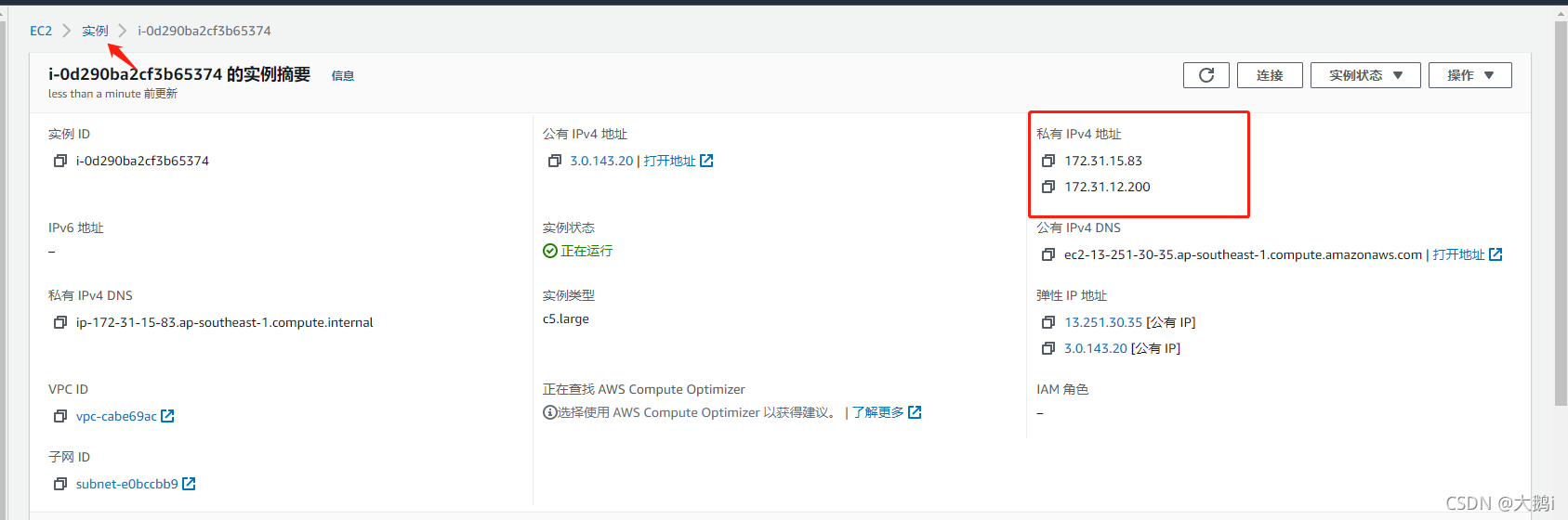
Task: Copy public IPv4 address 3.0.143.20
Action: 555,161
